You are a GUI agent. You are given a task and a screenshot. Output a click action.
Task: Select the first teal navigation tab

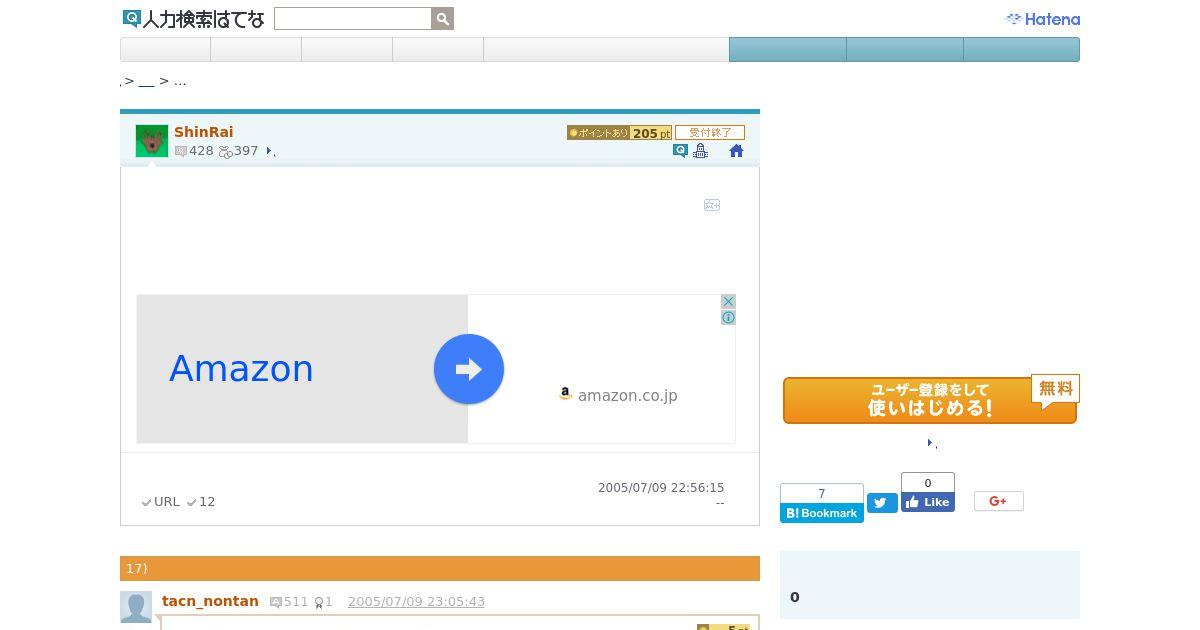click(788, 50)
